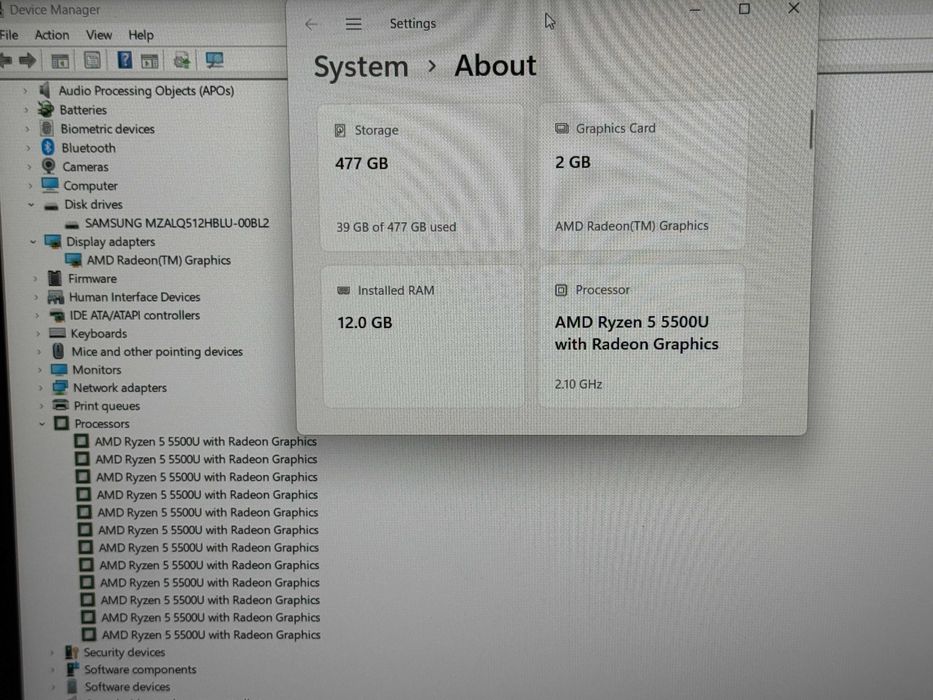The width and height of the screenshot is (933, 700).
Task: Click the Update driver toolbar icon
Action: click(181, 60)
